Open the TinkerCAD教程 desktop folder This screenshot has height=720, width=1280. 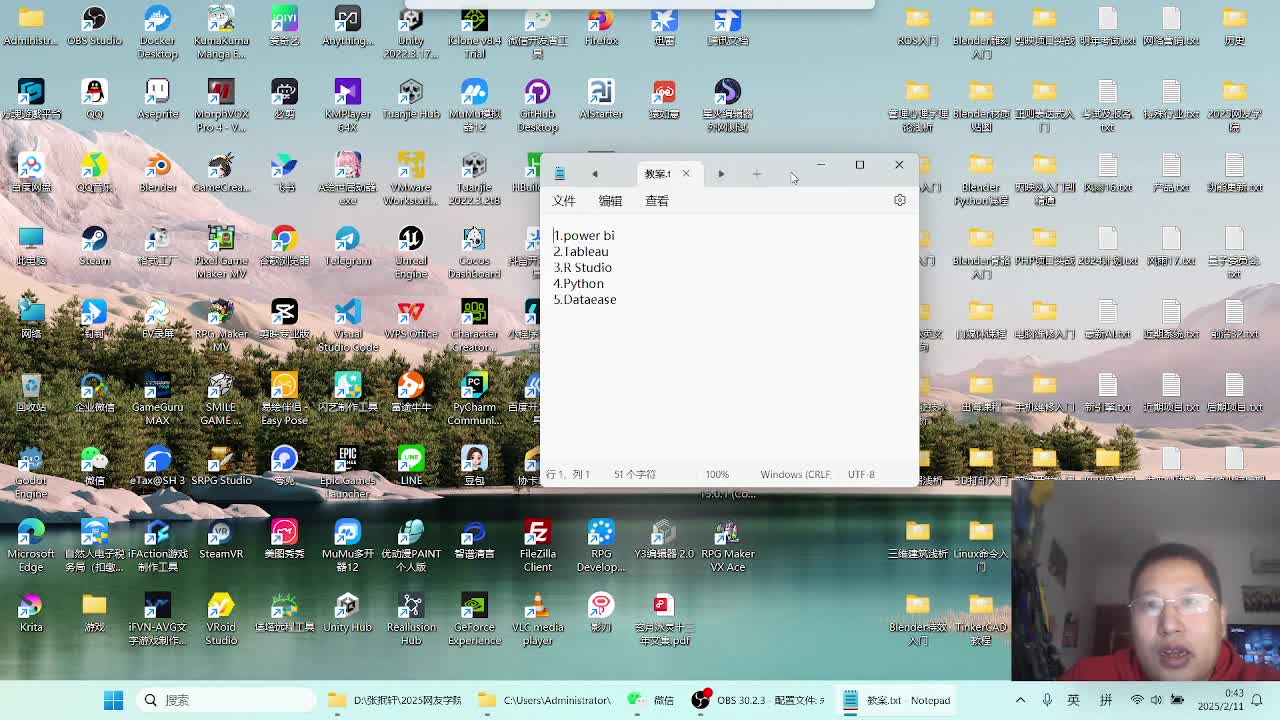pyautogui.click(x=981, y=617)
